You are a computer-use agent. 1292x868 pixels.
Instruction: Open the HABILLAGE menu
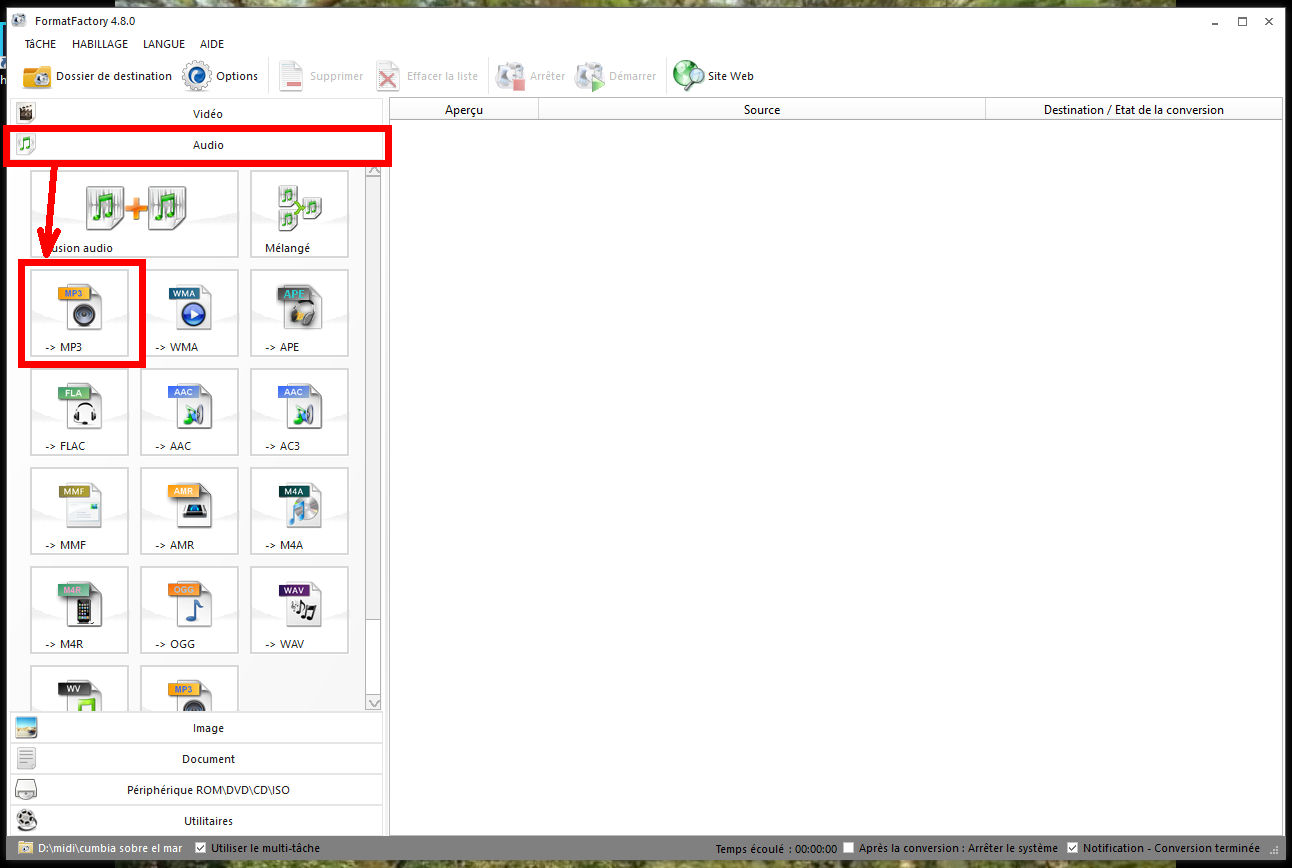[x=99, y=44]
